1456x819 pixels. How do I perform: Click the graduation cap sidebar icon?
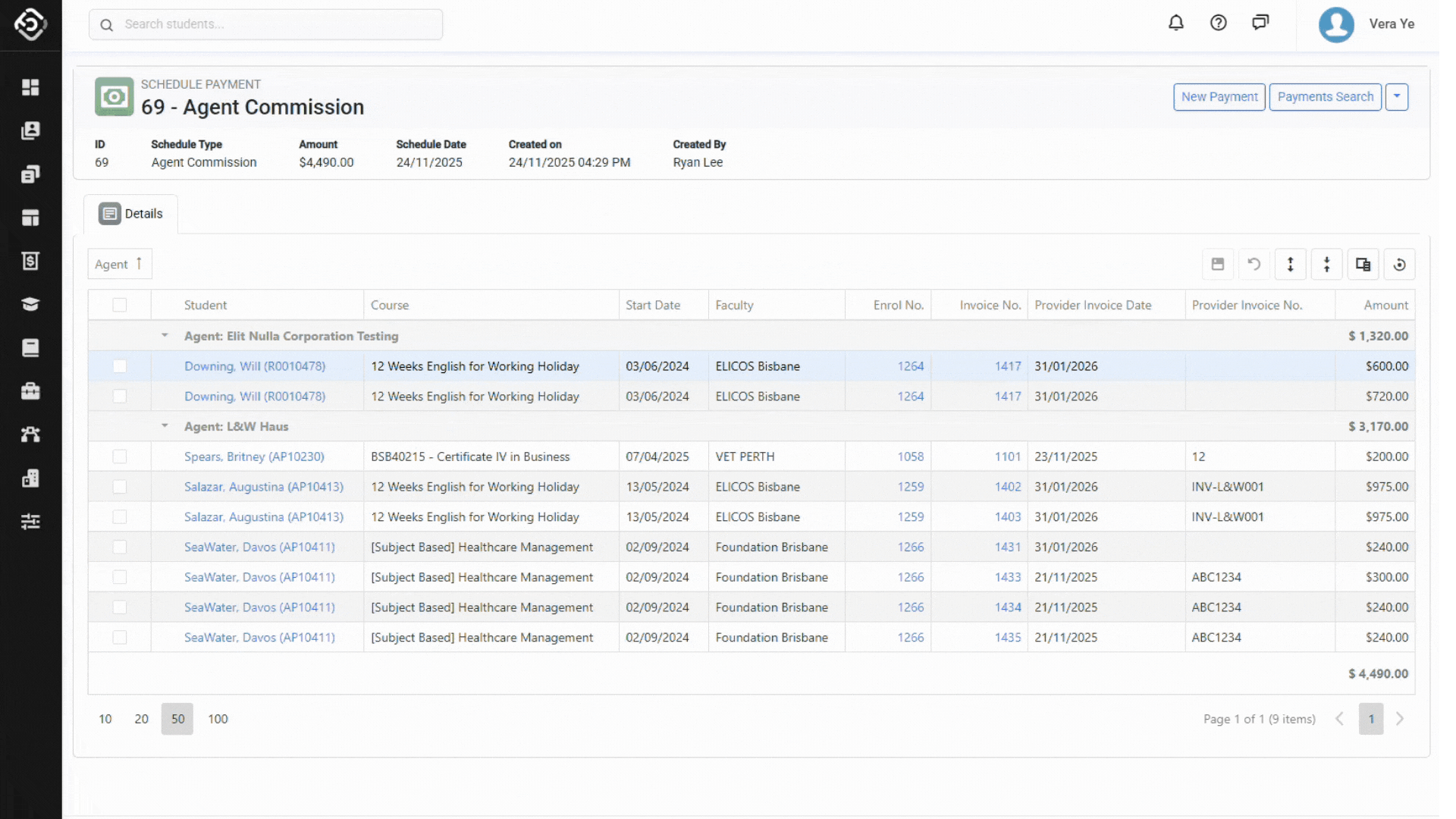[30, 304]
